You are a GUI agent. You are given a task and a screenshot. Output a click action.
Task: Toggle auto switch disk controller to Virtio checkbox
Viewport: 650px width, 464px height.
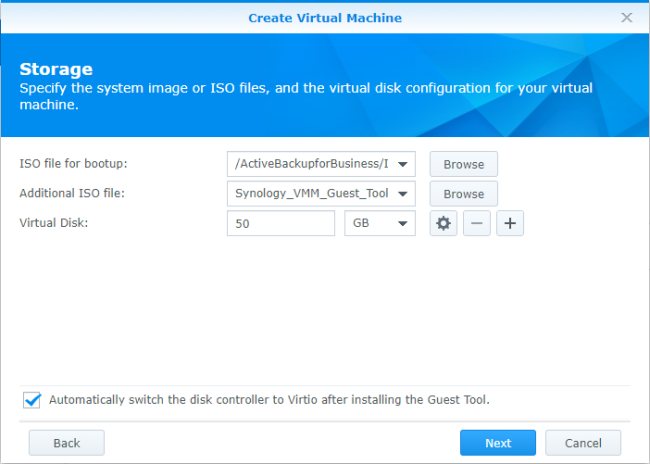32,400
